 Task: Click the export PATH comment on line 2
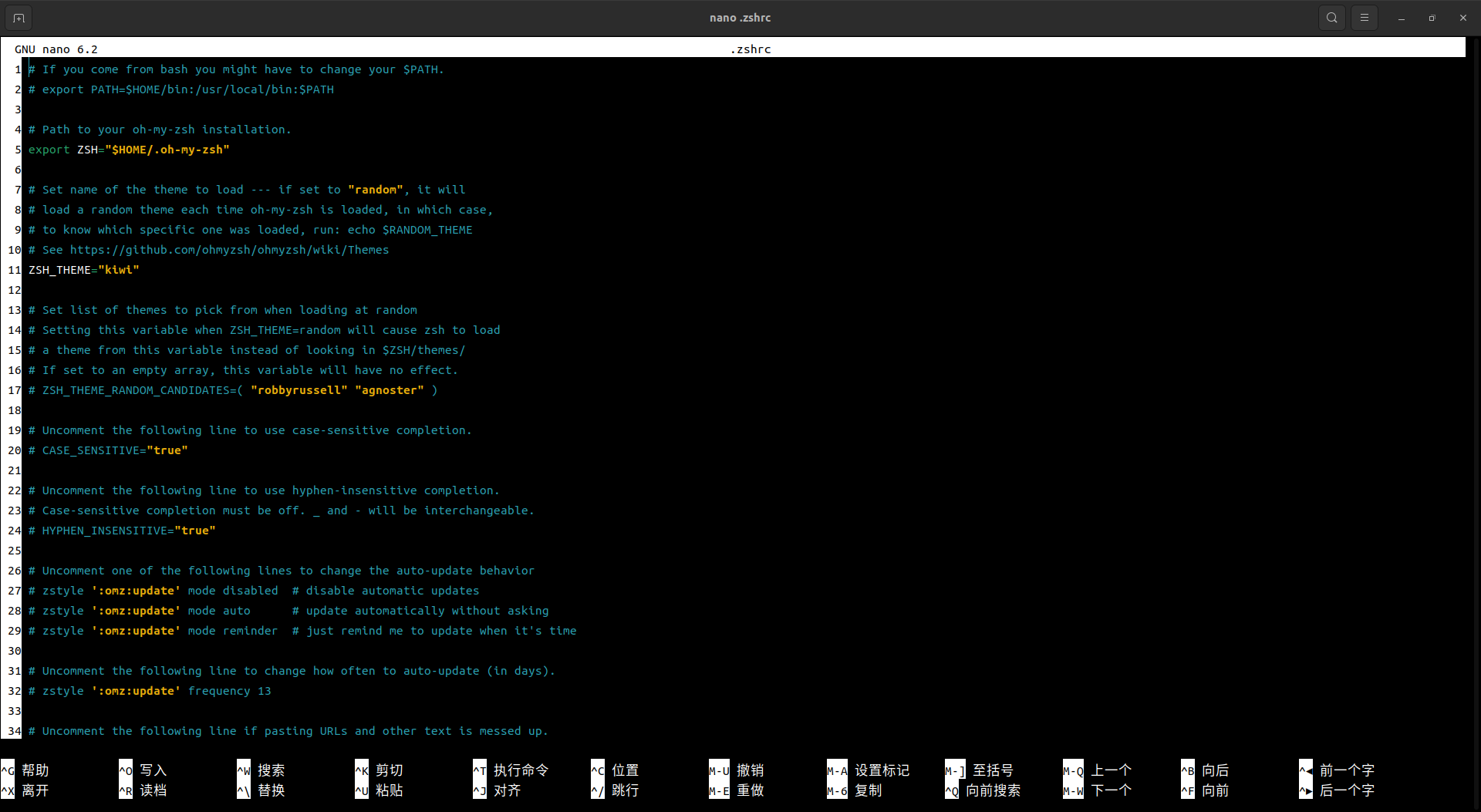(x=181, y=89)
